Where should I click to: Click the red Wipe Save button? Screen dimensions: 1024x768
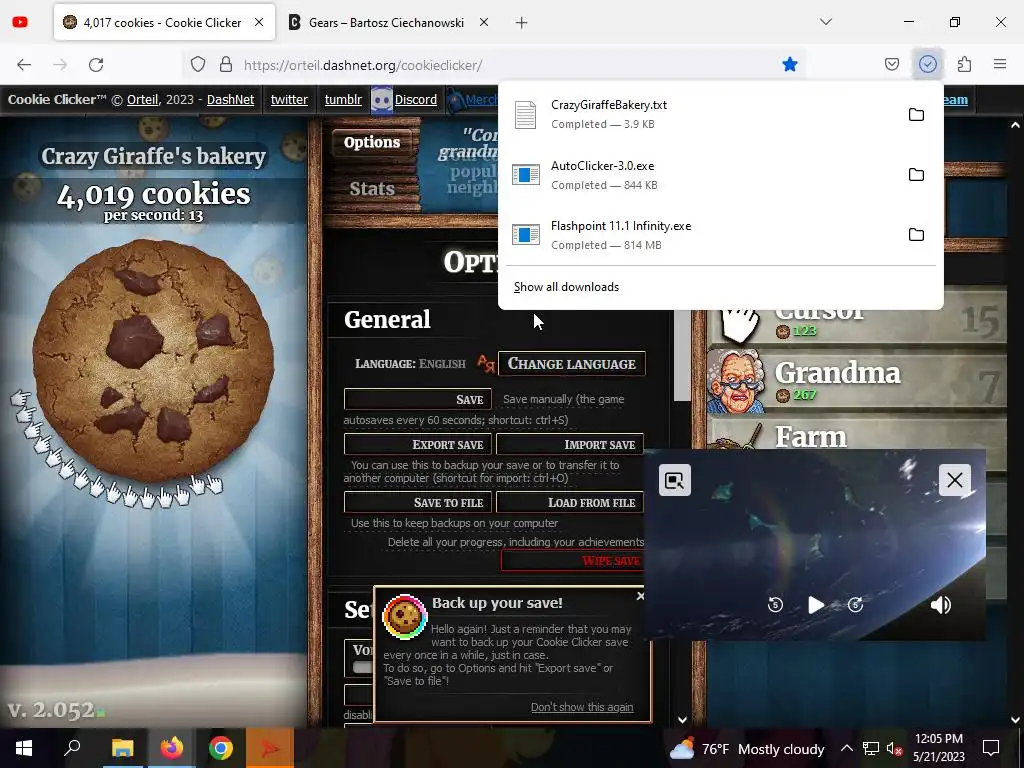(573, 560)
